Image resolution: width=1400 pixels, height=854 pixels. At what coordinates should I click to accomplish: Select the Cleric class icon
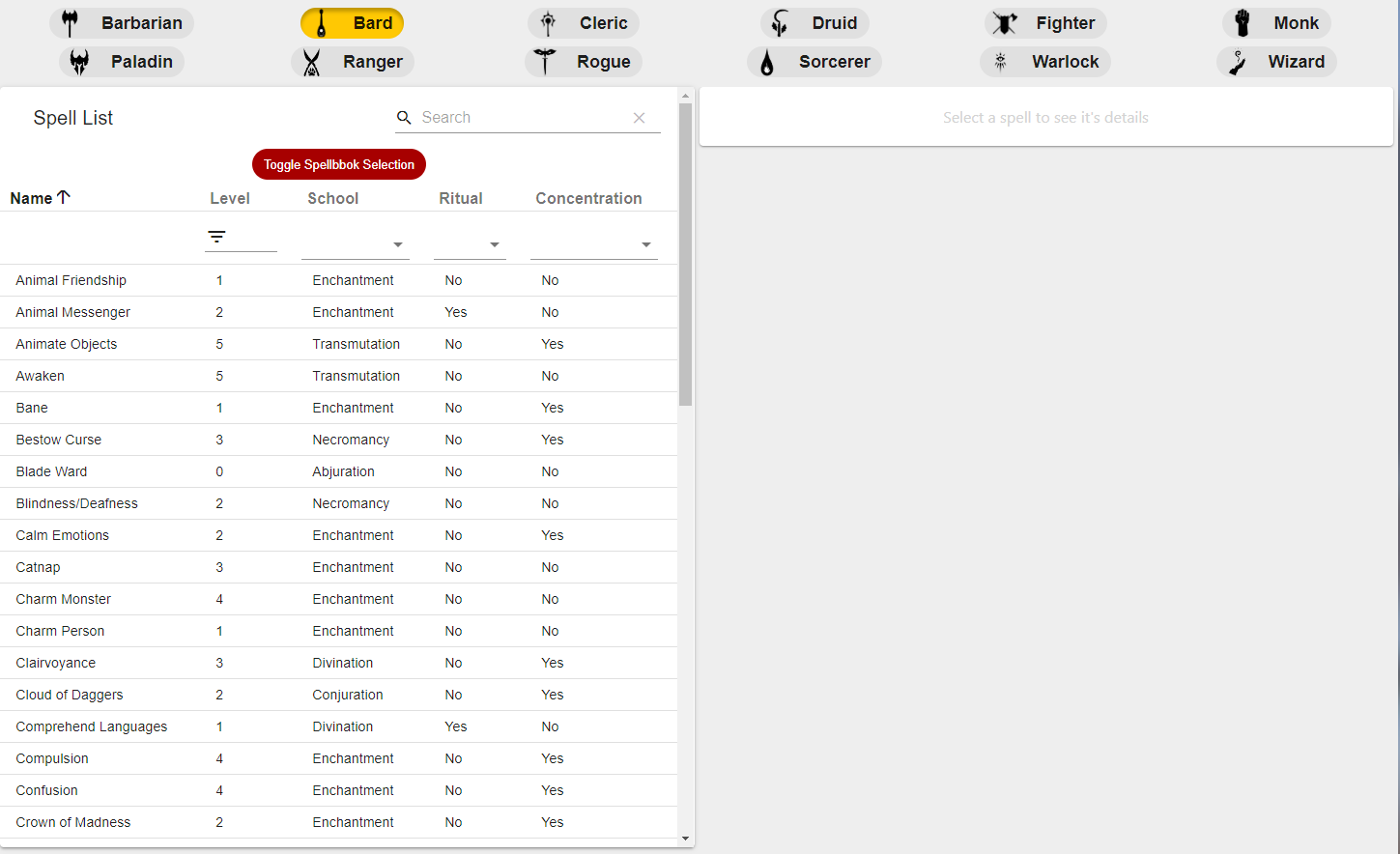[x=548, y=23]
